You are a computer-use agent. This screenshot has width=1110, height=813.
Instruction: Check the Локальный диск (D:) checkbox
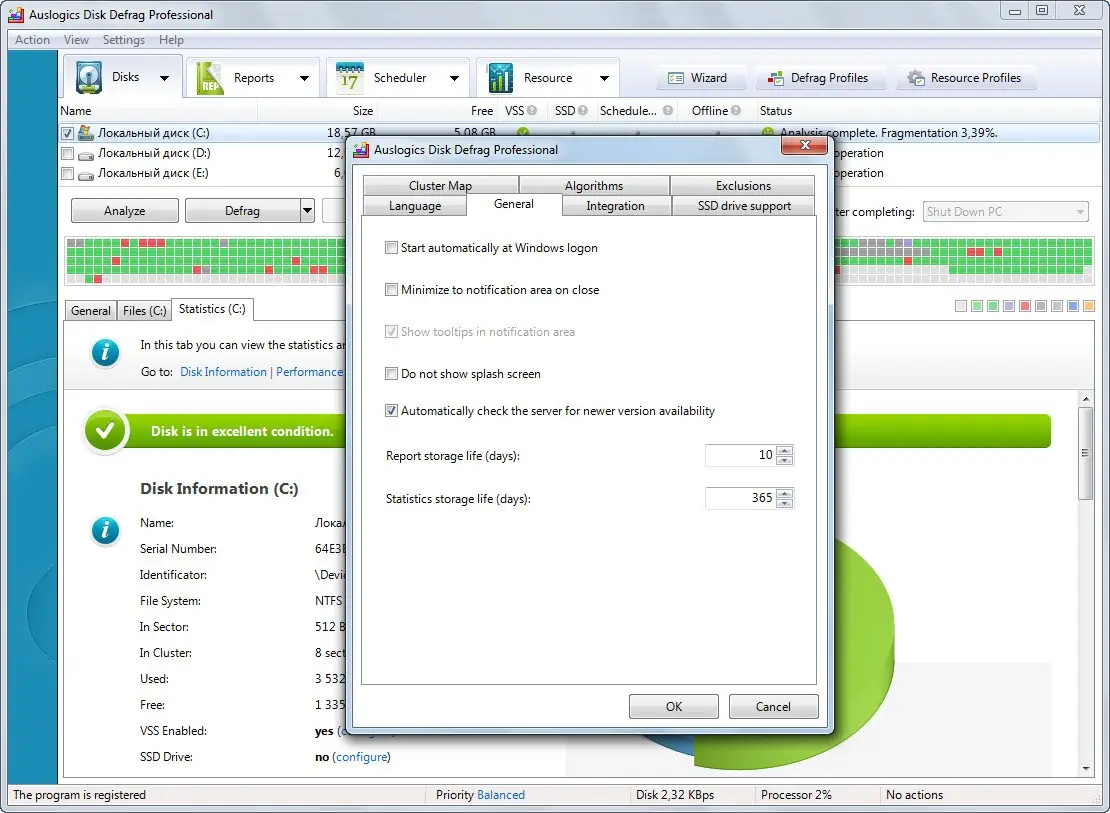67,153
